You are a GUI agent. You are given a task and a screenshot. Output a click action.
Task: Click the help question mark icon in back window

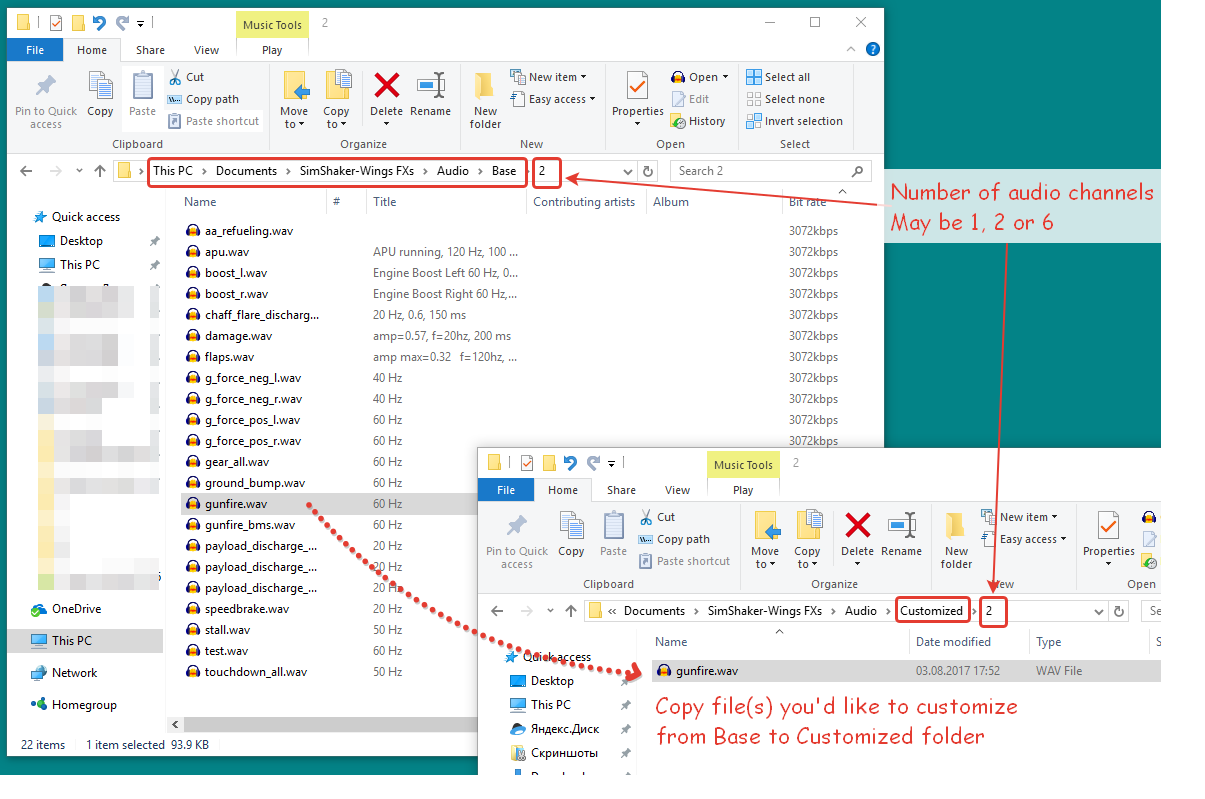pyautogui.click(x=872, y=49)
